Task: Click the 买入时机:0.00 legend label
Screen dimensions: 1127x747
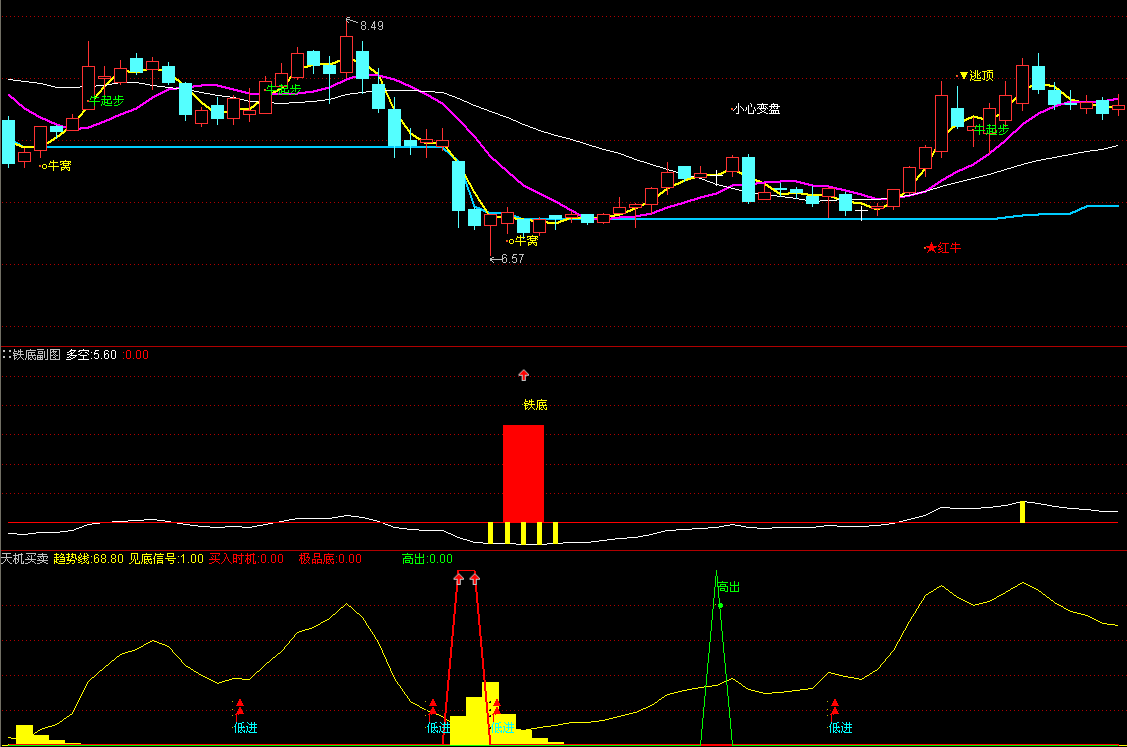Action: [x=246, y=559]
